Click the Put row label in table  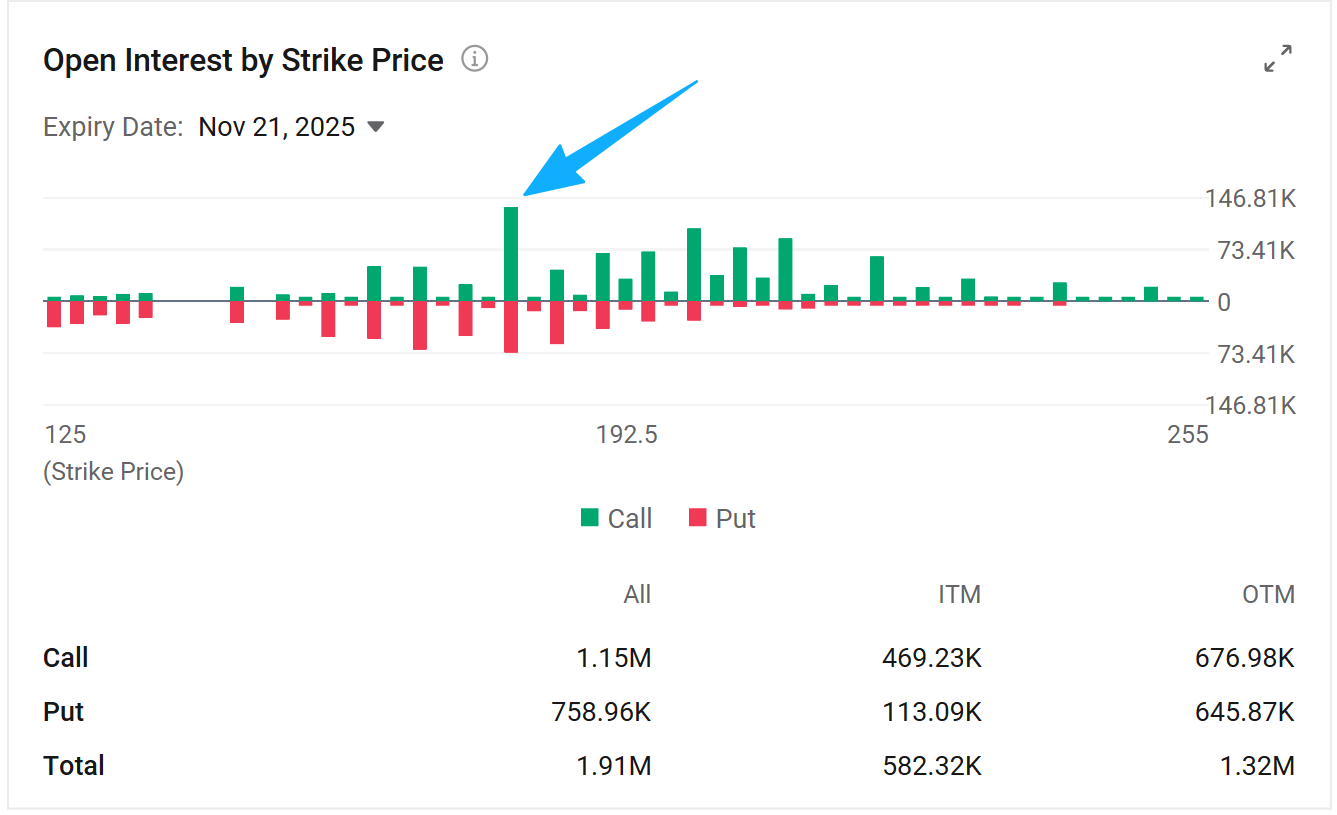63,712
